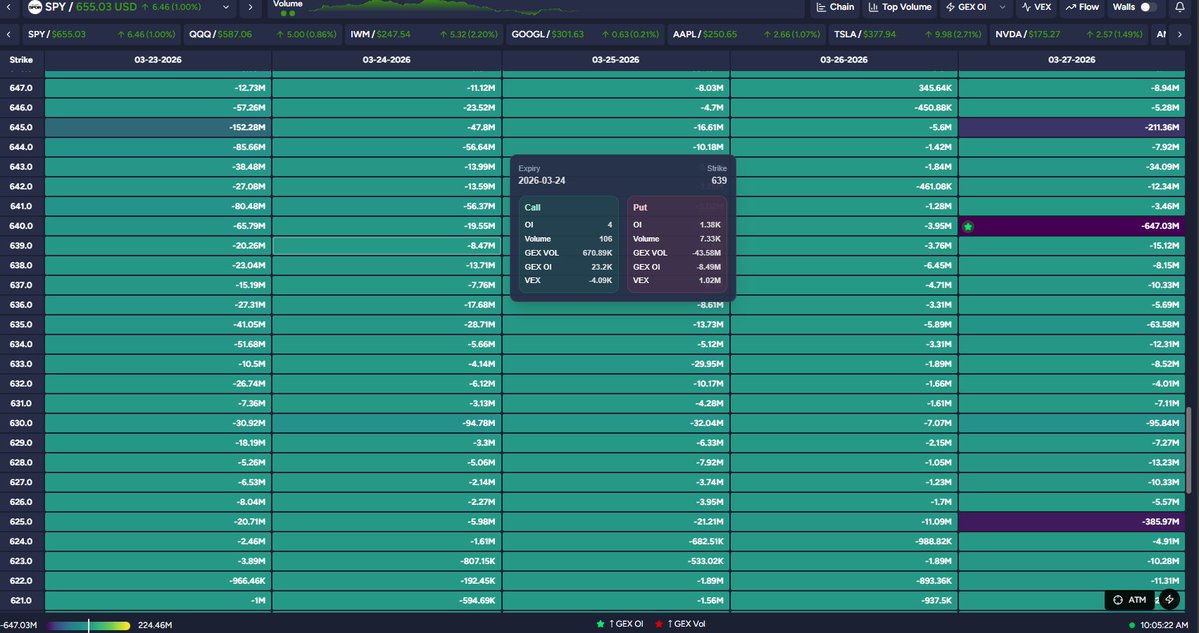Image resolution: width=1199 pixels, height=633 pixels.
Task: Click the crosshair icon inside the ATM button
Action: coord(1118,600)
